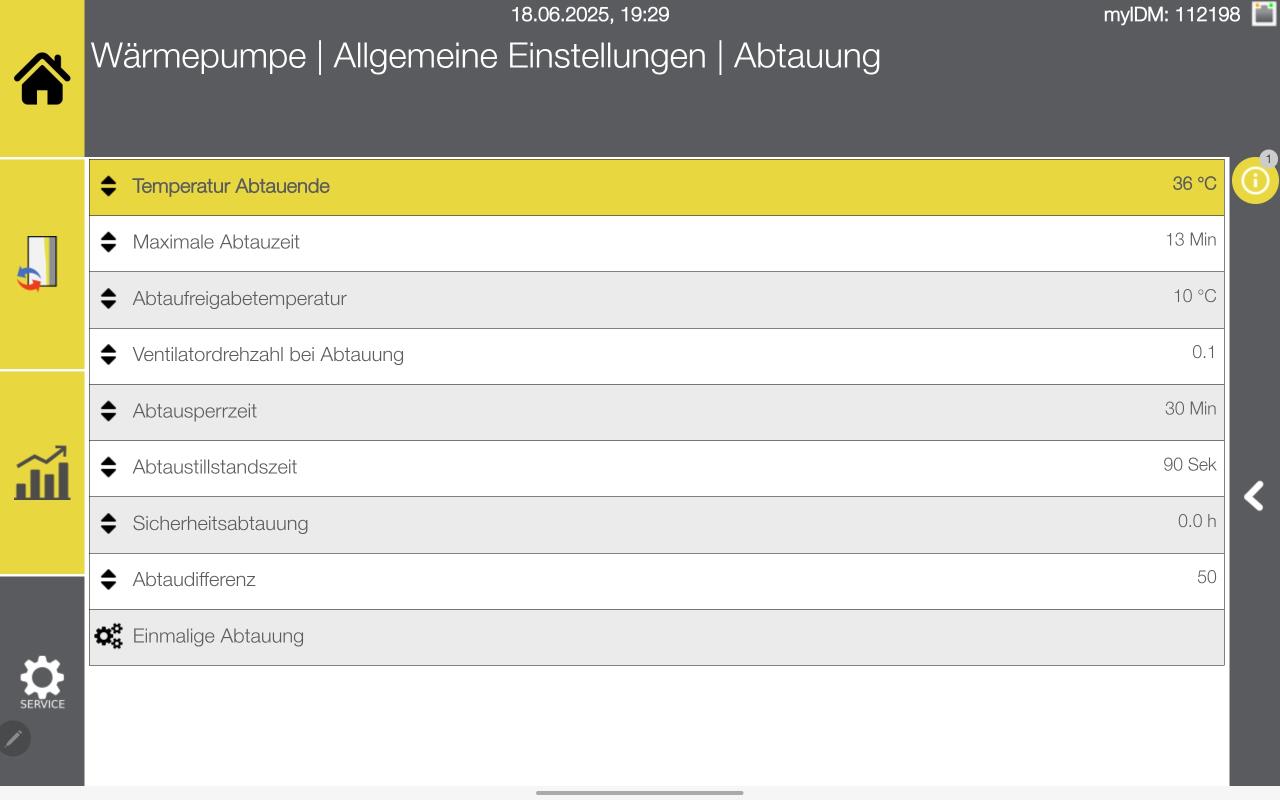Start Einmalige Abtauung
The image size is (1280, 800).
[218, 636]
